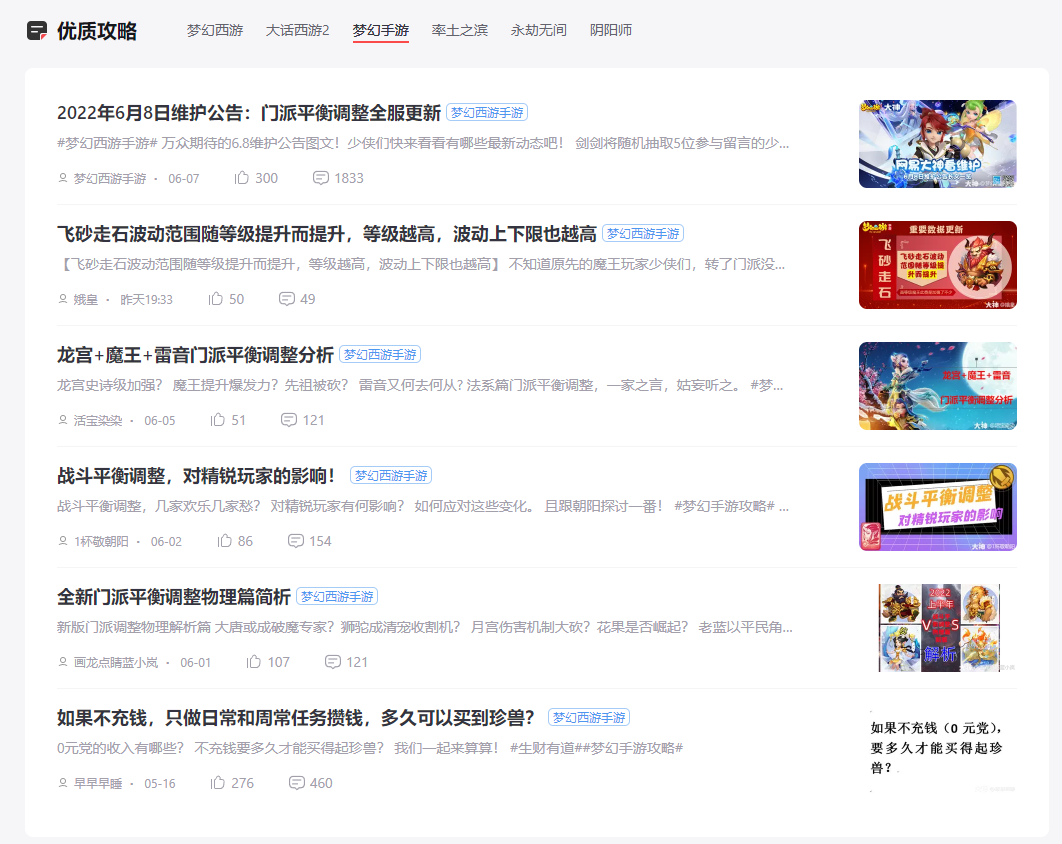The height and width of the screenshot is (844, 1062).
Task: Open article 2022年6月8日维护公告:门派平衡调整全服更新
Action: (249, 112)
